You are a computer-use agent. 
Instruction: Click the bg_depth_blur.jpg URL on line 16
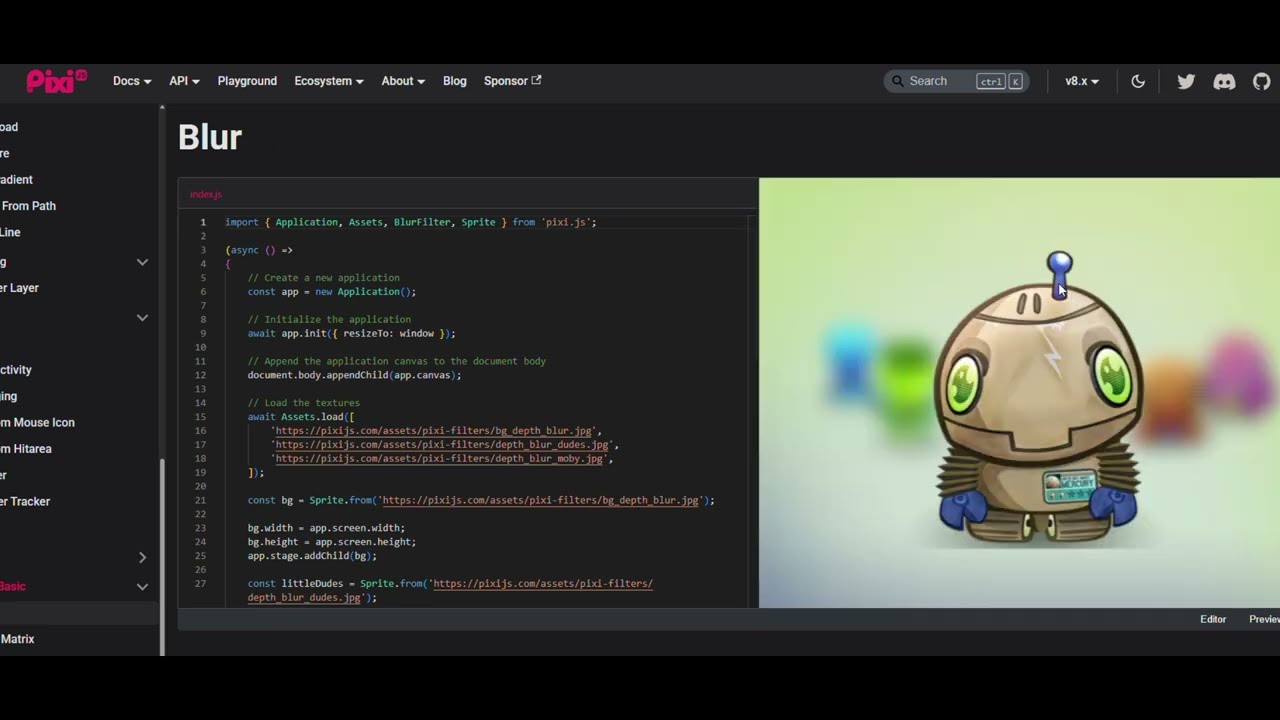tap(434, 431)
